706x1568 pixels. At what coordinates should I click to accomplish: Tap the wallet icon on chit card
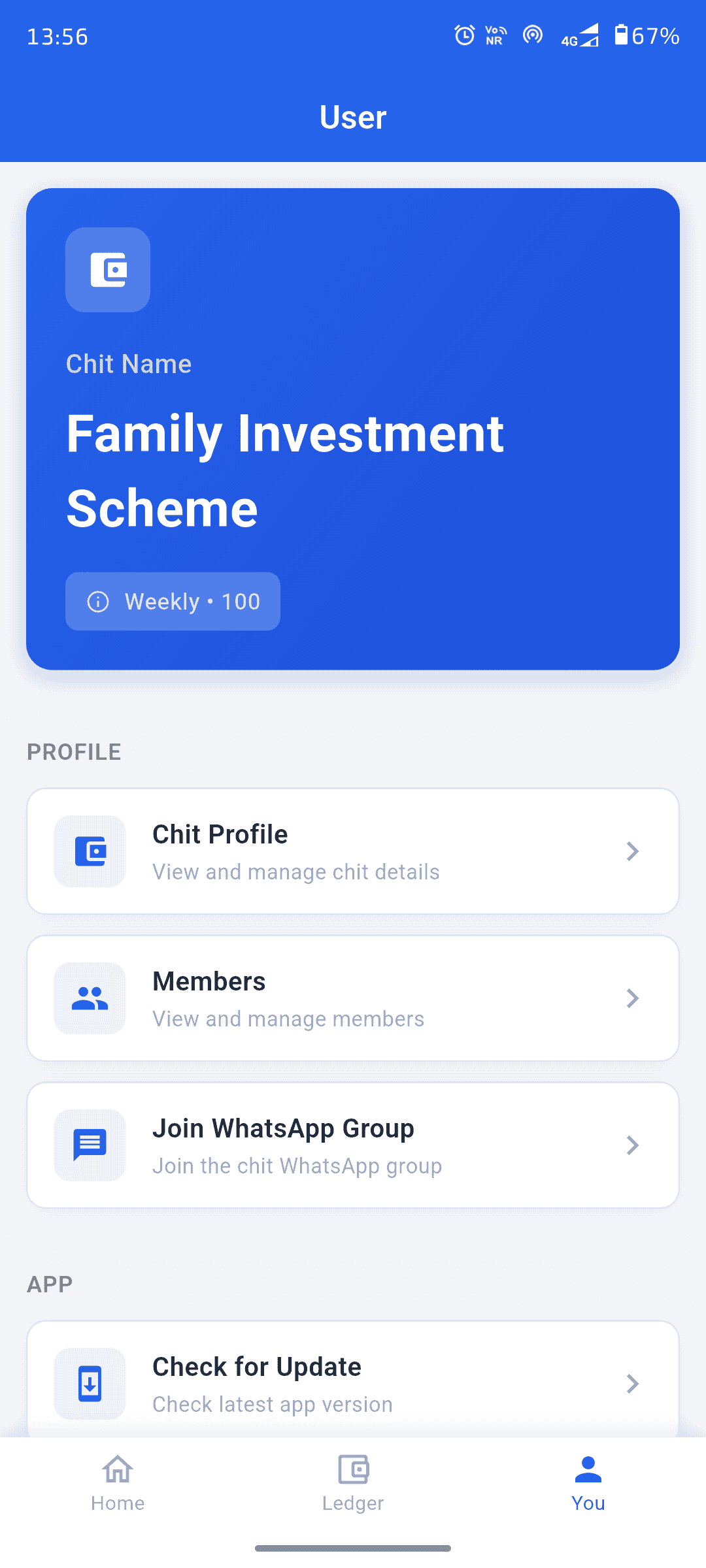tap(108, 270)
